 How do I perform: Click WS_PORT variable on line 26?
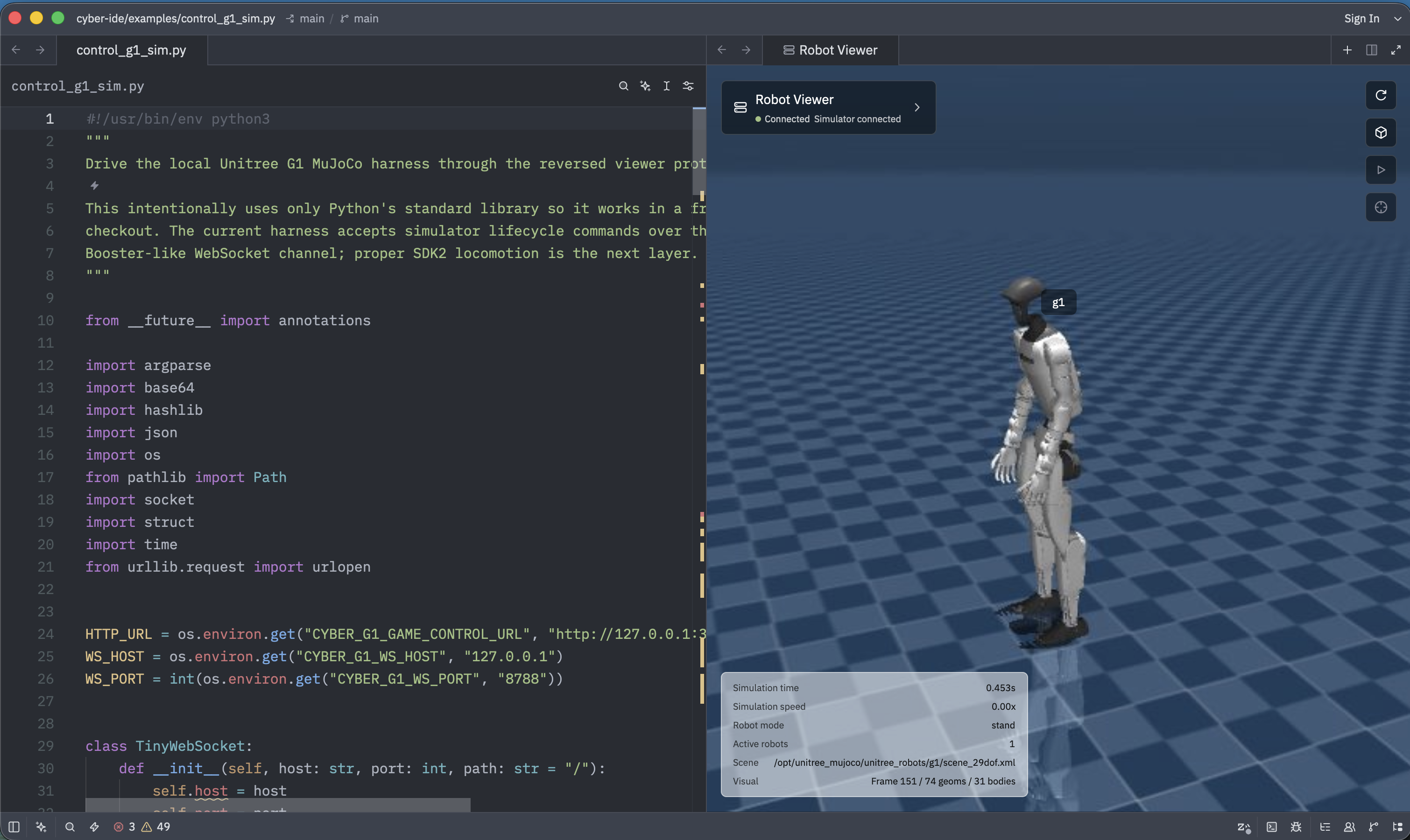(x=114, y=678)
